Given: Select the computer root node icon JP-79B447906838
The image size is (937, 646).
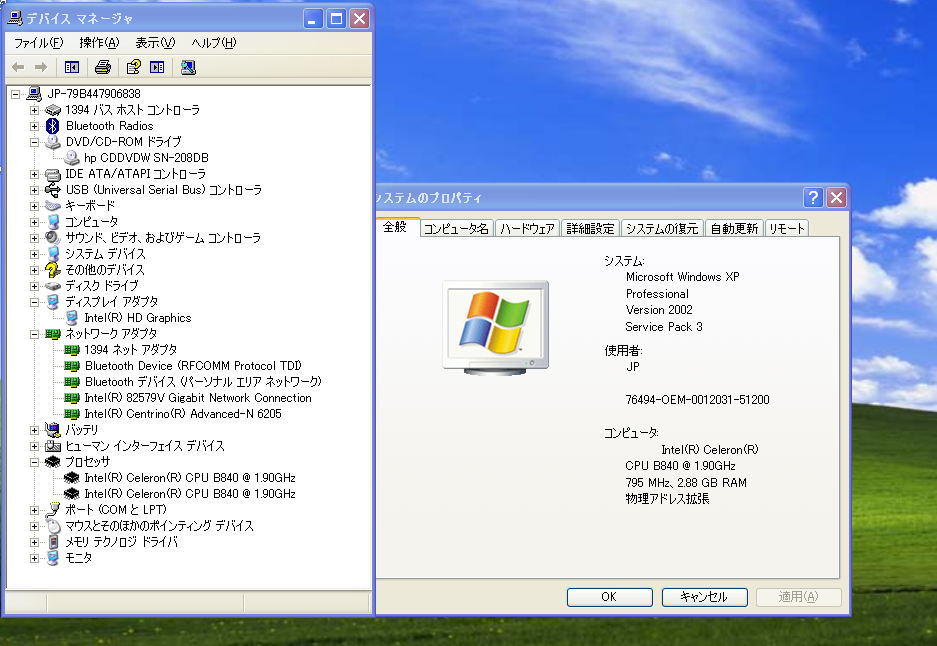Looking at the screenshot, I should pyautogui.click(x=34, y=94).
